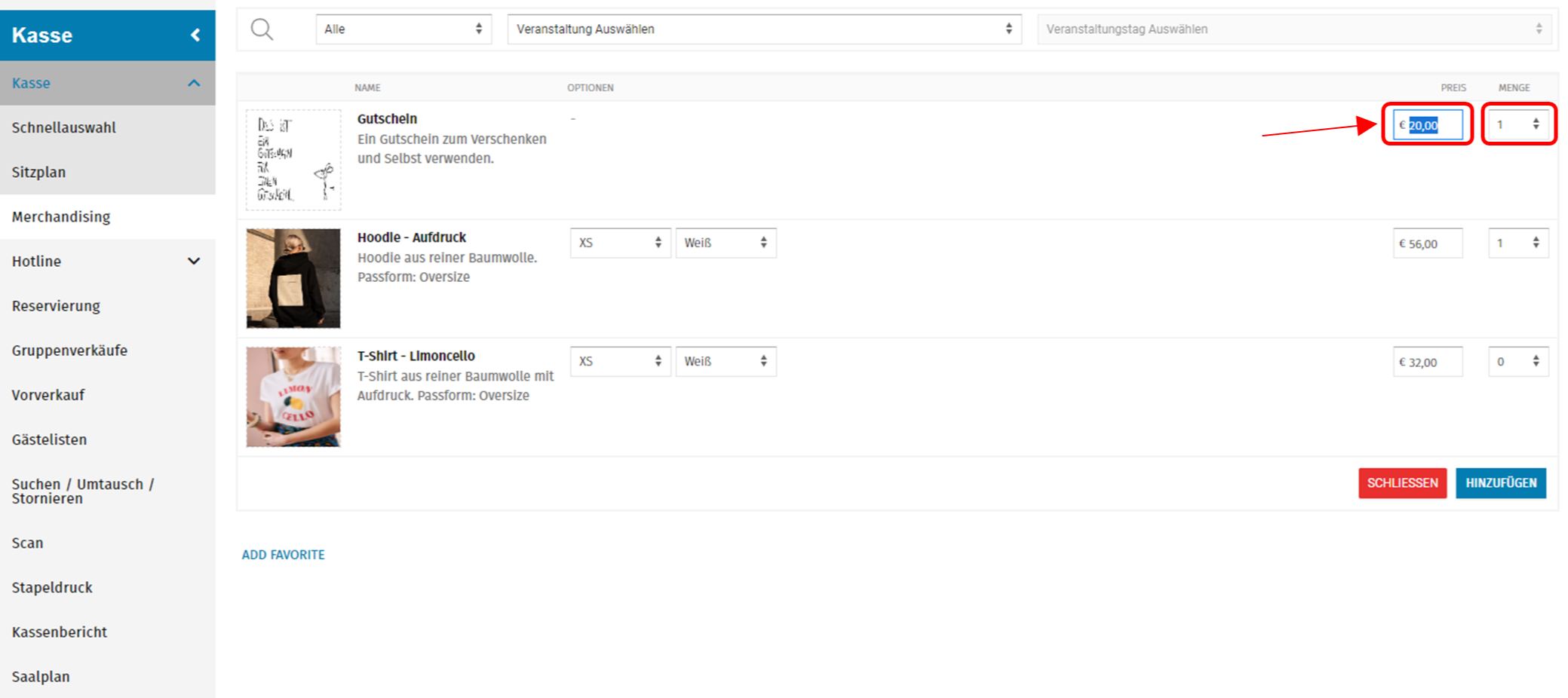The height and width of the screenshot is (698, 1568).
Task: Click the Hoodie product image
Action: point(293,278)
